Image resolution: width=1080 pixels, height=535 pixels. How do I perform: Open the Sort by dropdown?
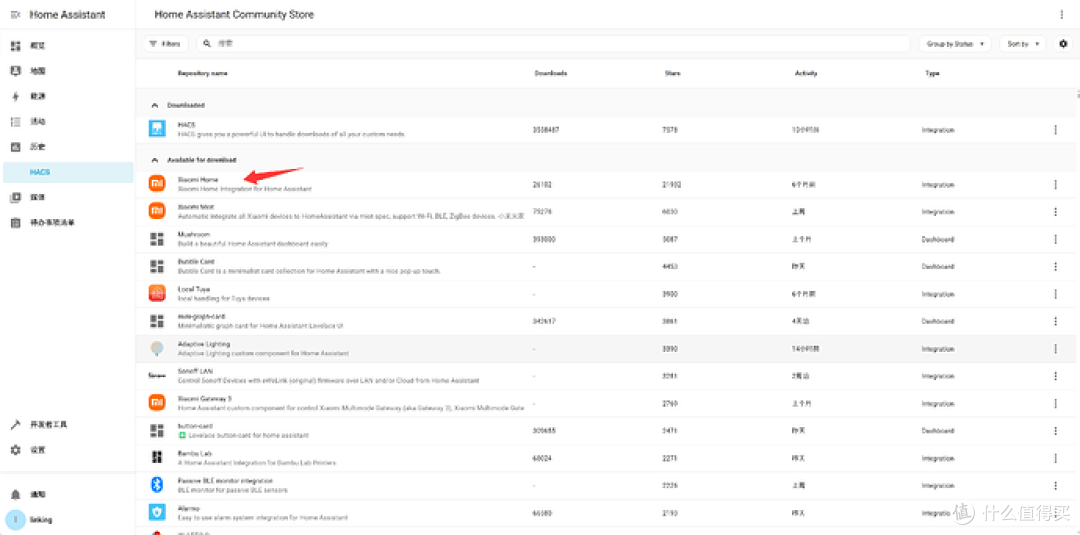click(x=1022, y=44)
